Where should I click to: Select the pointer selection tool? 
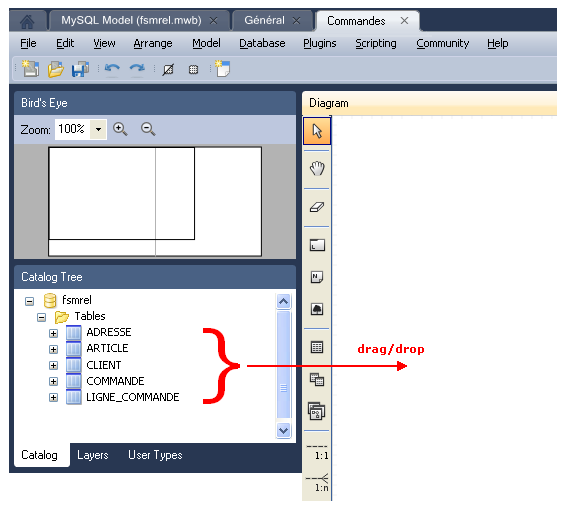pyautogui.click(x=317, y=131)
